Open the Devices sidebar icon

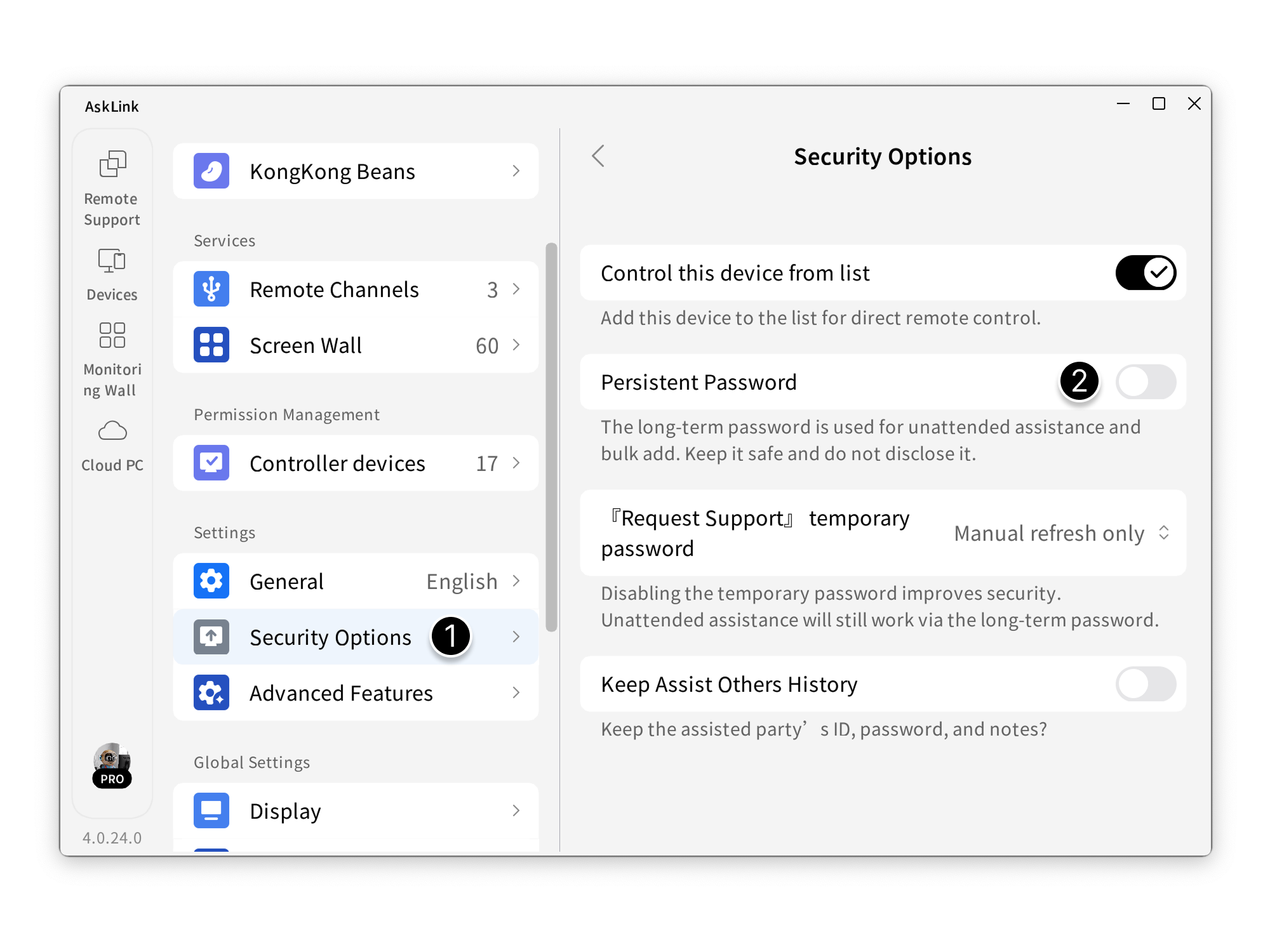coord(112,260)
